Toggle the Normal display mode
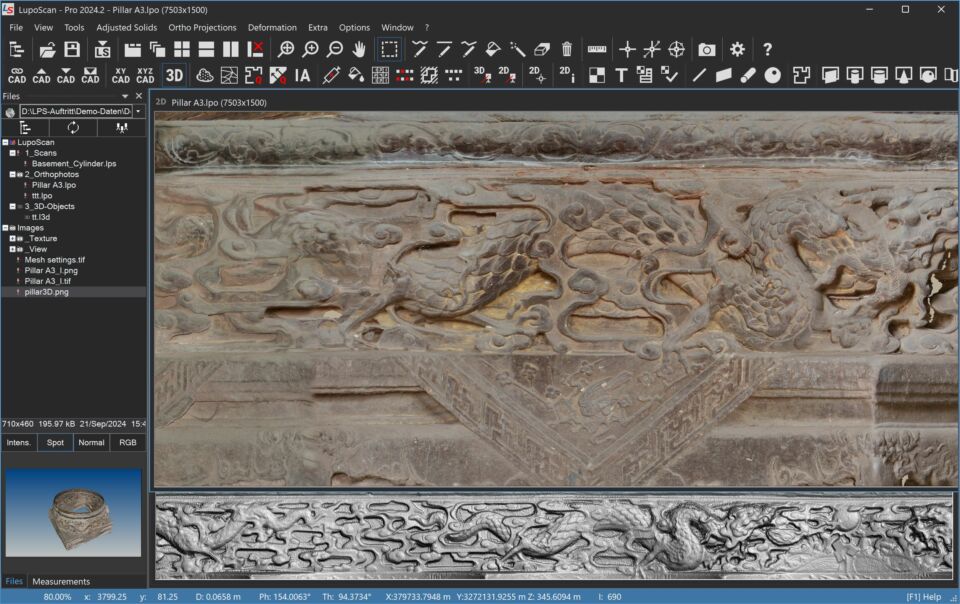Viewport: 960px width, 604px height. pyautogui.click(x=91, y=442)
